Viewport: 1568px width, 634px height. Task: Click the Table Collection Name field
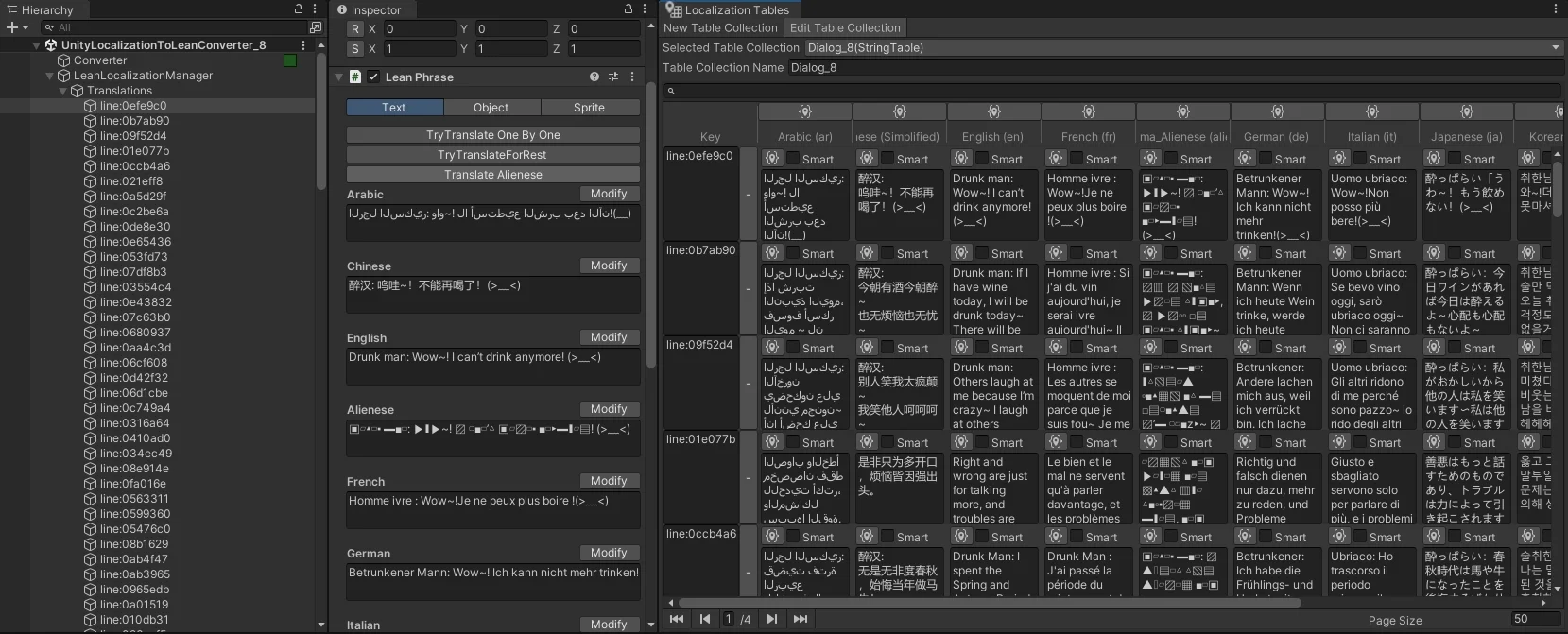point(1176,67)
